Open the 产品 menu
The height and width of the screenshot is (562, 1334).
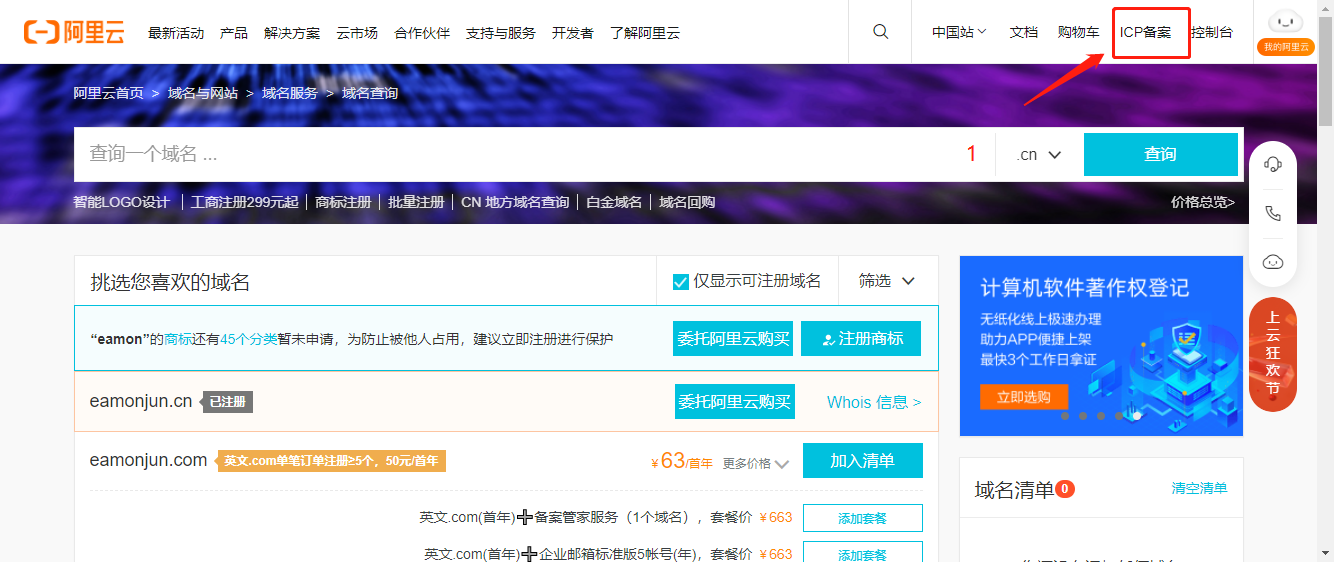pyautogui.click(x=234, y=33)
